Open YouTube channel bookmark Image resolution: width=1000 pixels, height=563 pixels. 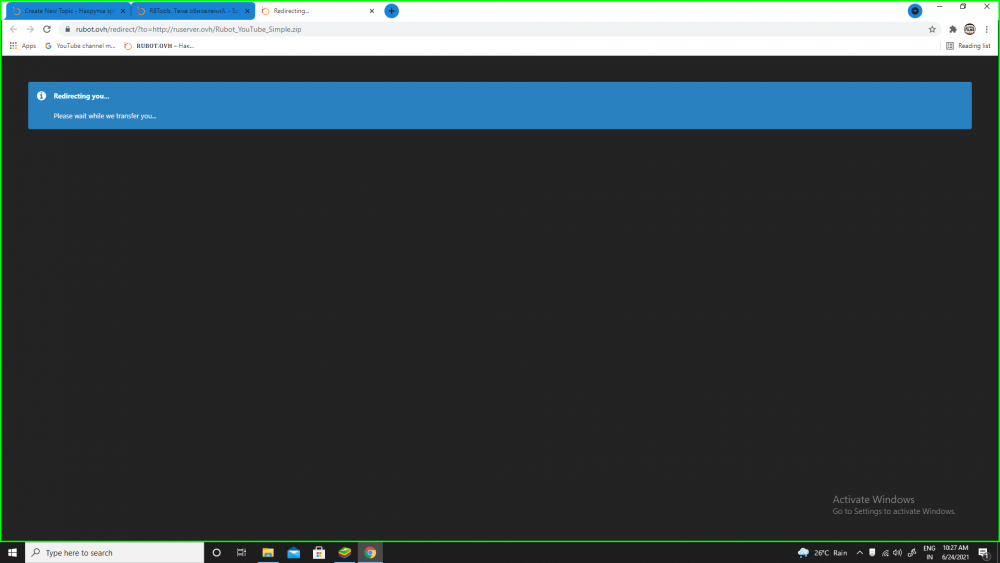click(80, 46)
